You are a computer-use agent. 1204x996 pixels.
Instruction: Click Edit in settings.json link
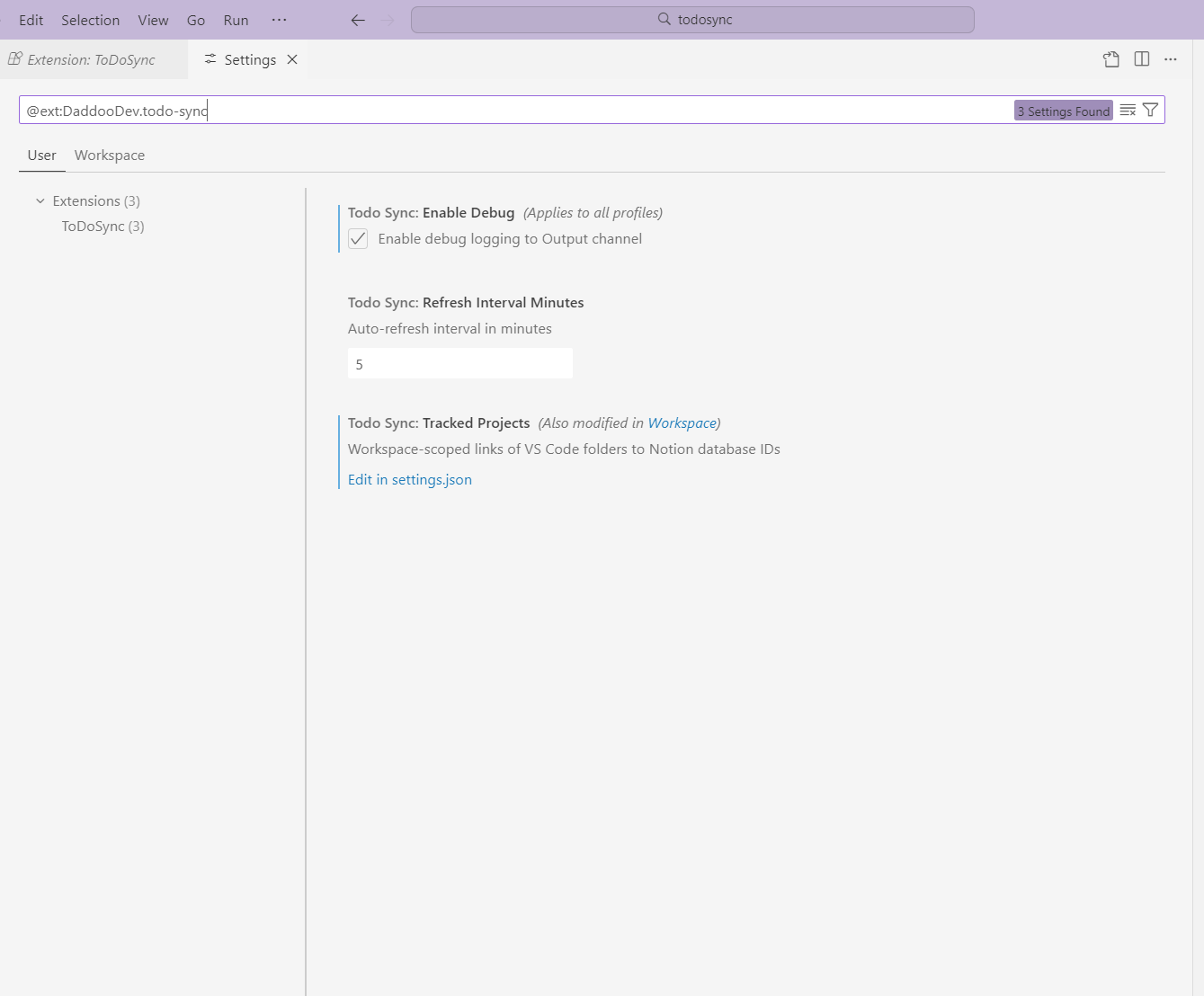pyautogui.click(x=410, y=479)
